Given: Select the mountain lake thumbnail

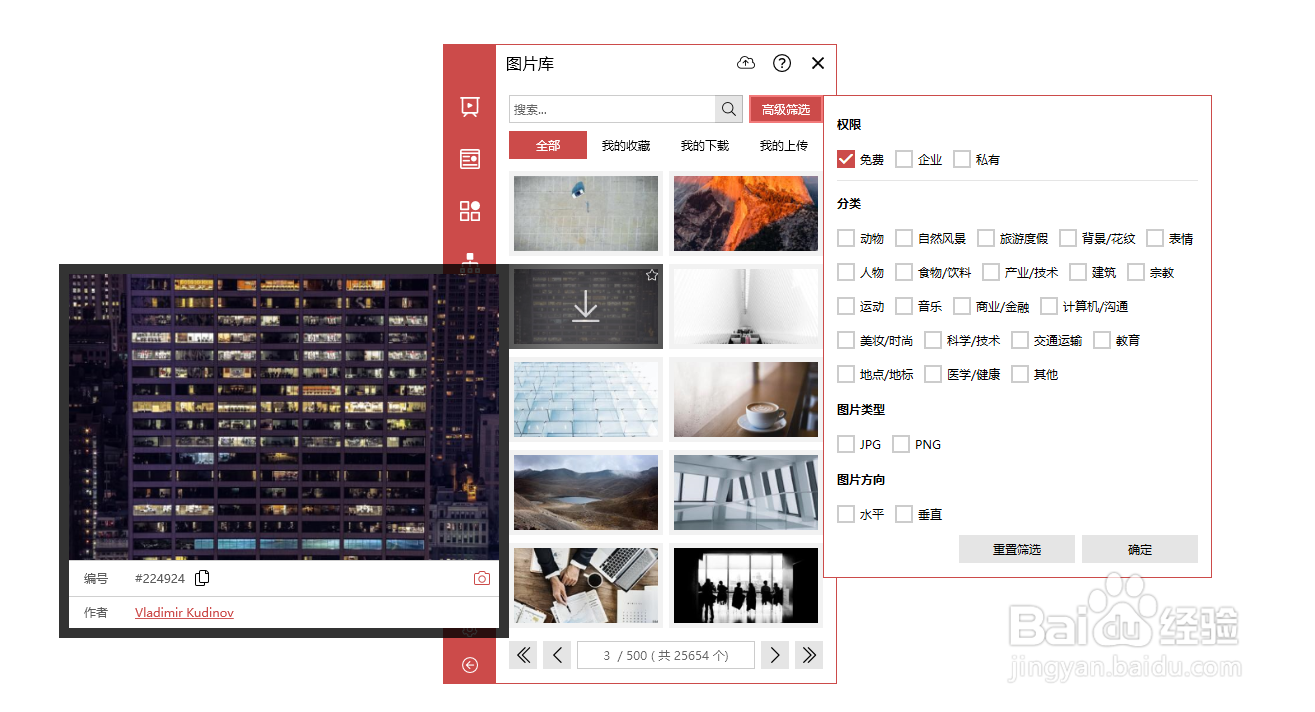Looking at the screenshot, I should point(586,493).
